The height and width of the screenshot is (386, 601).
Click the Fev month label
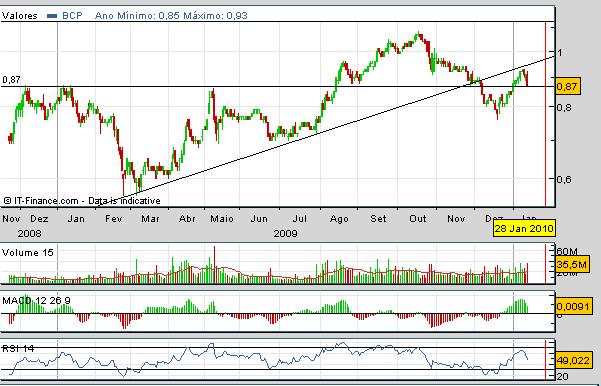[113, 218]
